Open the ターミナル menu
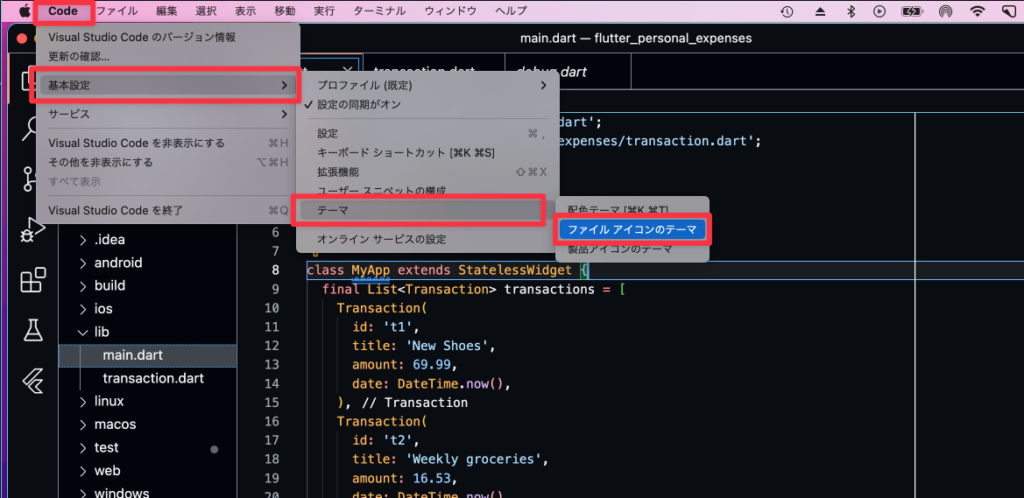Screen dimensions: 1024x498 pos(377,11)
